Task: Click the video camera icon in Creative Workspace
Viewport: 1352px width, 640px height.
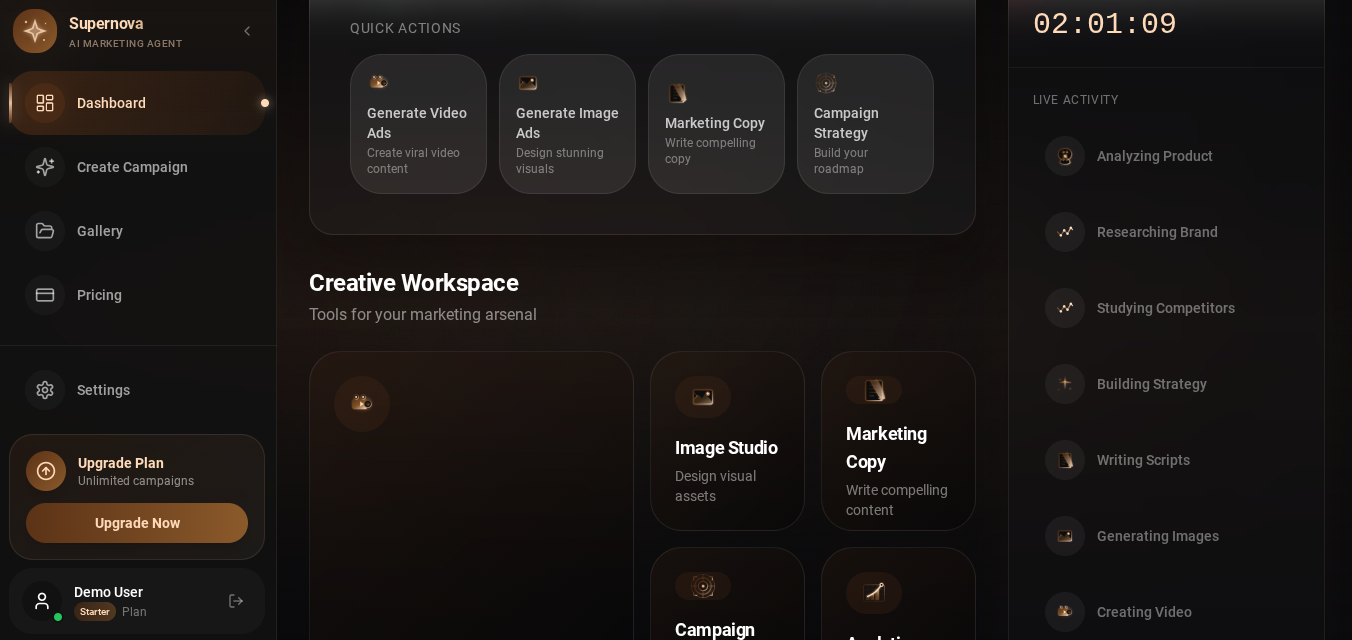Action: click(362, 404)
